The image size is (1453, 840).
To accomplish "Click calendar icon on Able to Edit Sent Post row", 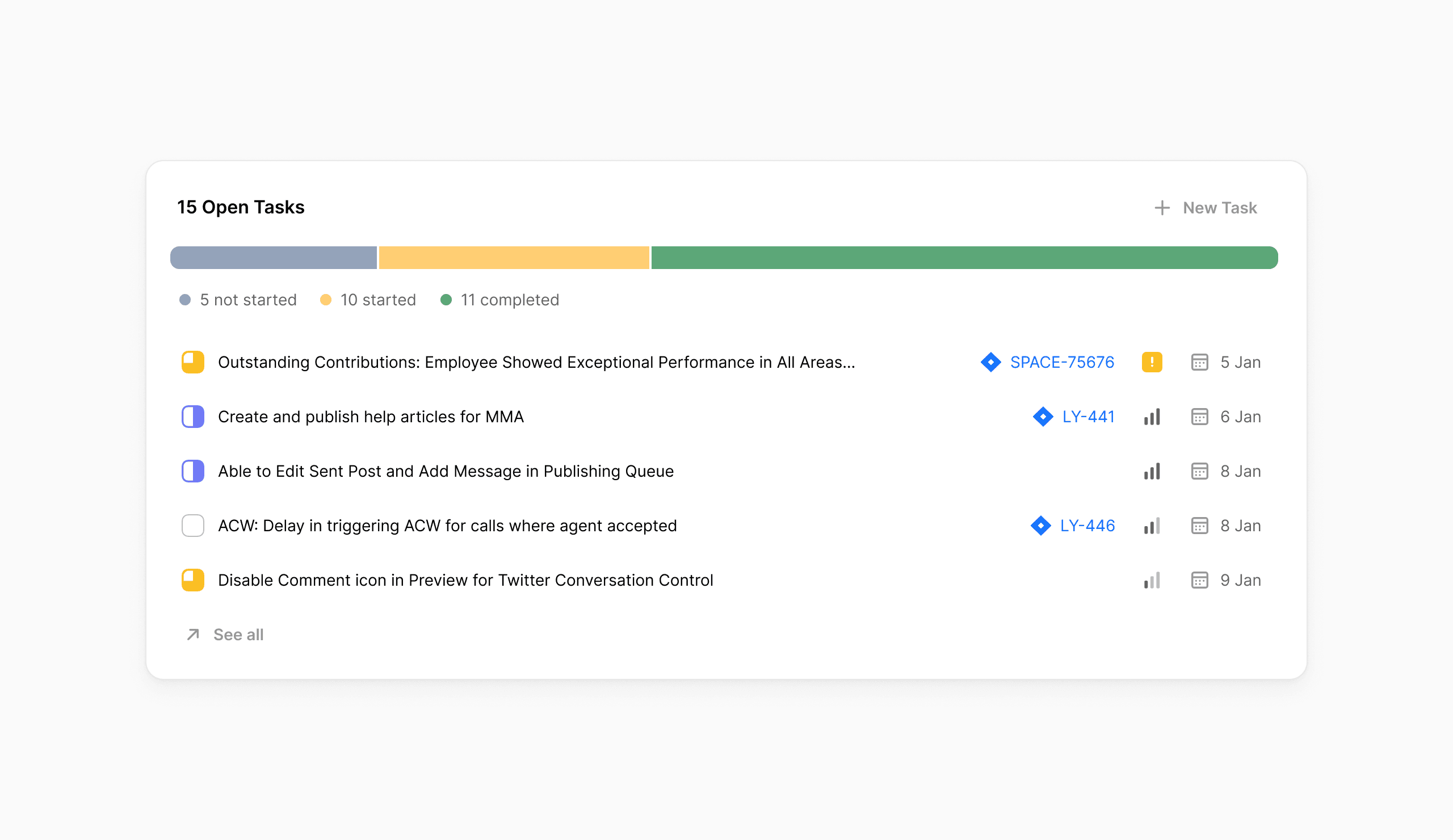I will pyautogui.click(x=1200, y=471).
